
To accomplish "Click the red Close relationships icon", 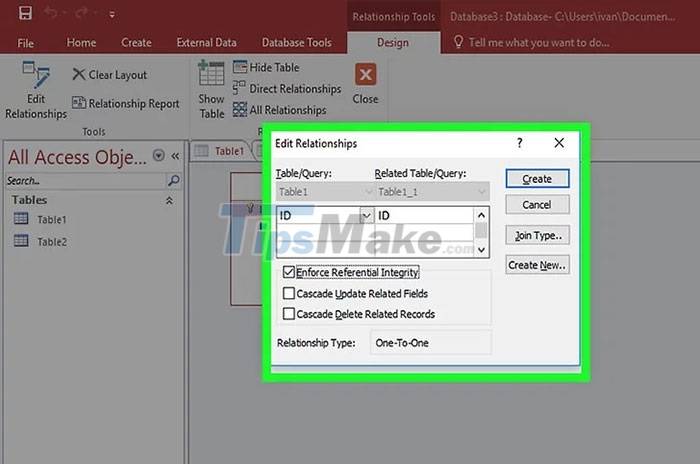I will [x=366, y=75].
